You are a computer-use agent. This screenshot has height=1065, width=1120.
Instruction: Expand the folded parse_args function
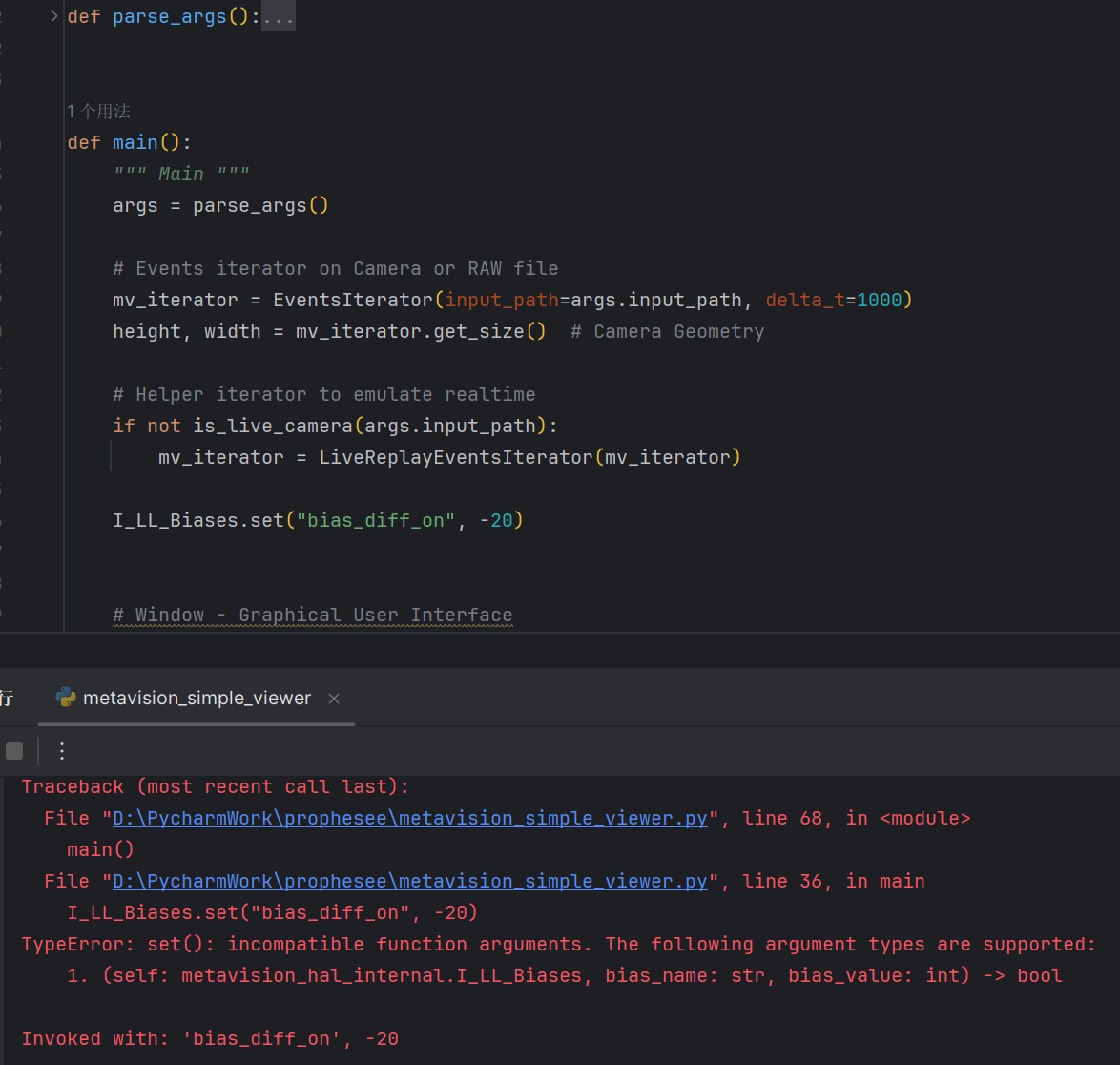(54, 15)
